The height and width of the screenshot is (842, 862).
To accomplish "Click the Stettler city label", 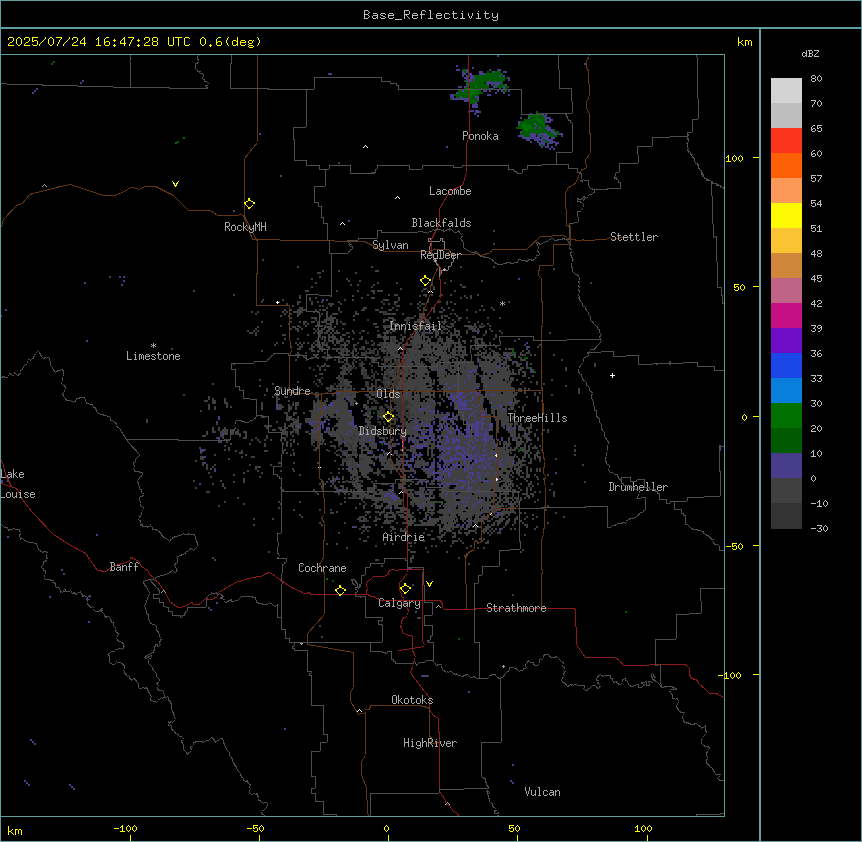I will [634, 237].
